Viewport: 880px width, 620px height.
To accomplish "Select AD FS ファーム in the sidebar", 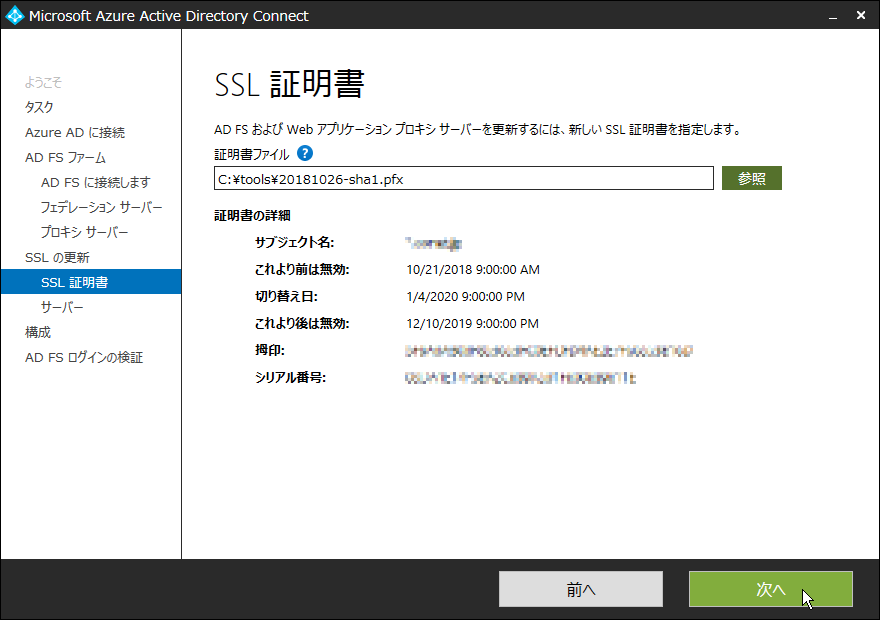I will coord(65,158).
